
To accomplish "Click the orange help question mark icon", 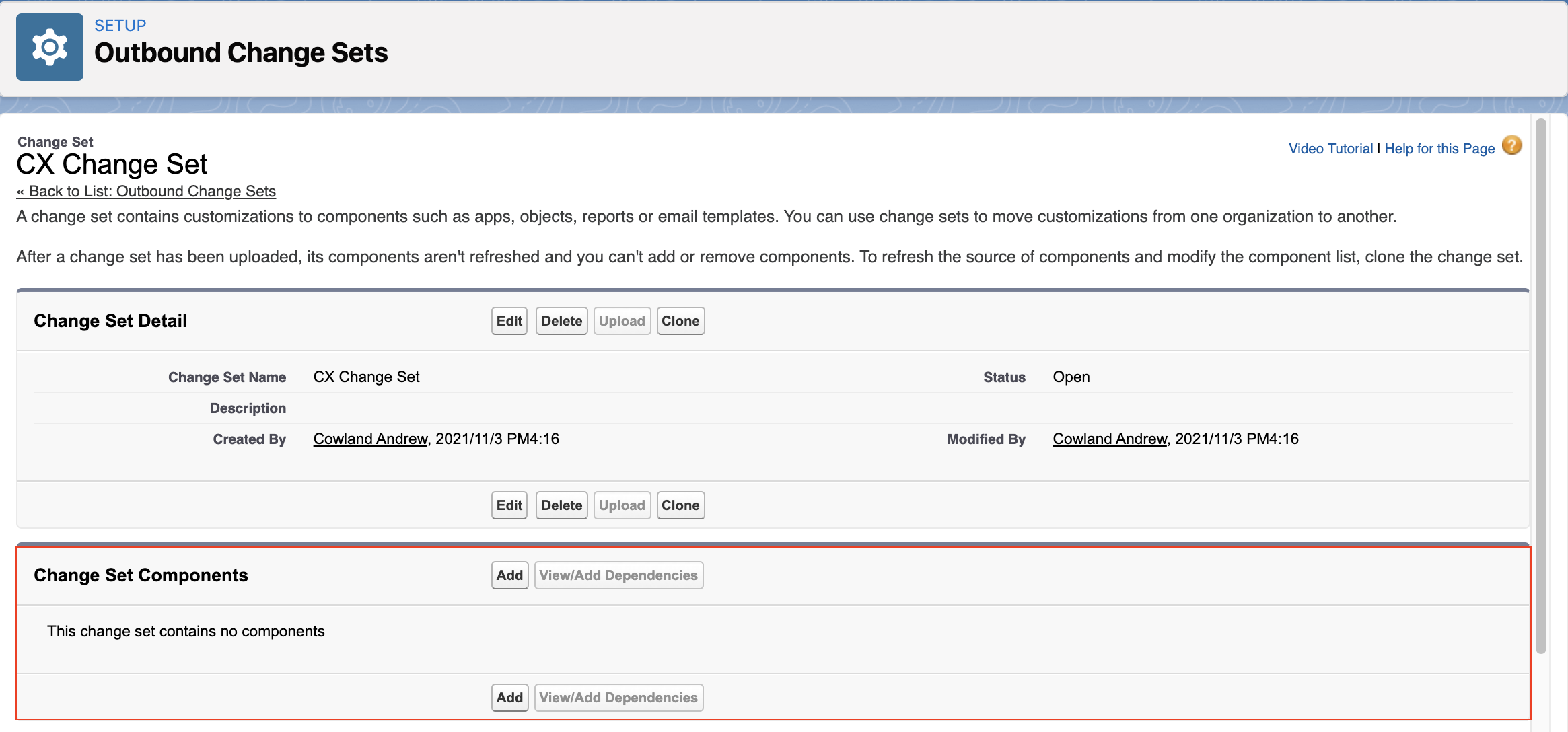I will tap(1512, 145).
